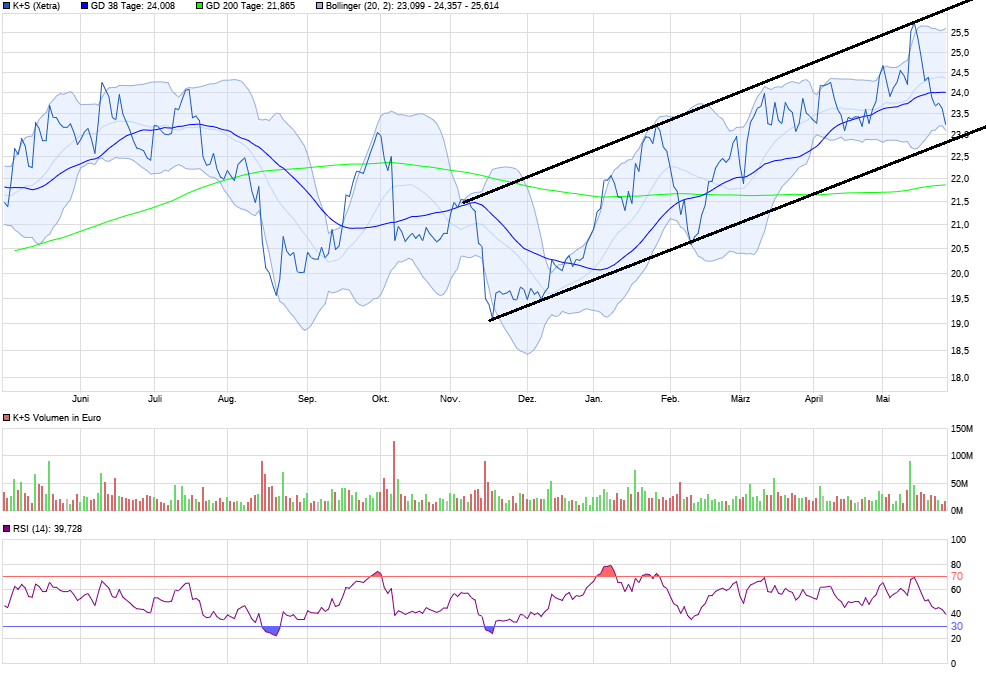Click the 25,5 price axis value

[x=960, y=33]
